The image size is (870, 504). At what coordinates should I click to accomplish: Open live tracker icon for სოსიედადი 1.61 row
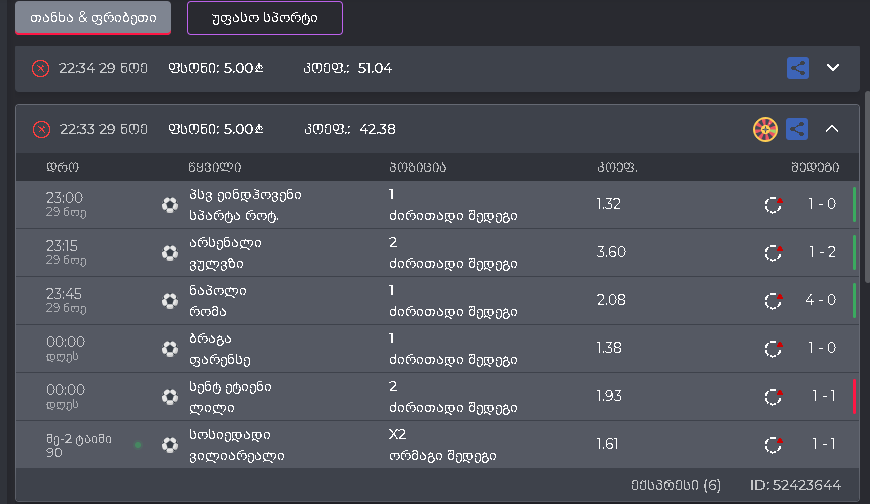(x=772, y=445)
